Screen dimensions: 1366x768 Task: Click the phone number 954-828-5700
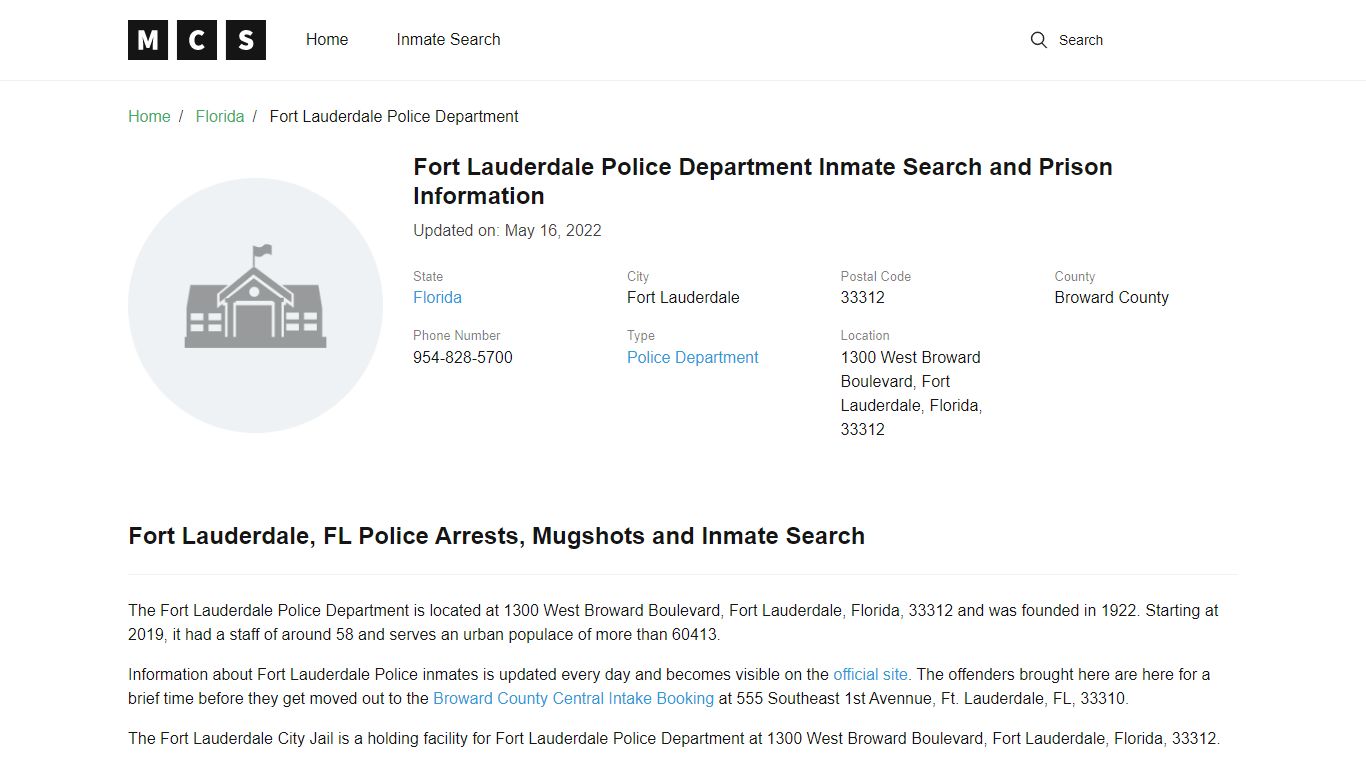(463, 357)
